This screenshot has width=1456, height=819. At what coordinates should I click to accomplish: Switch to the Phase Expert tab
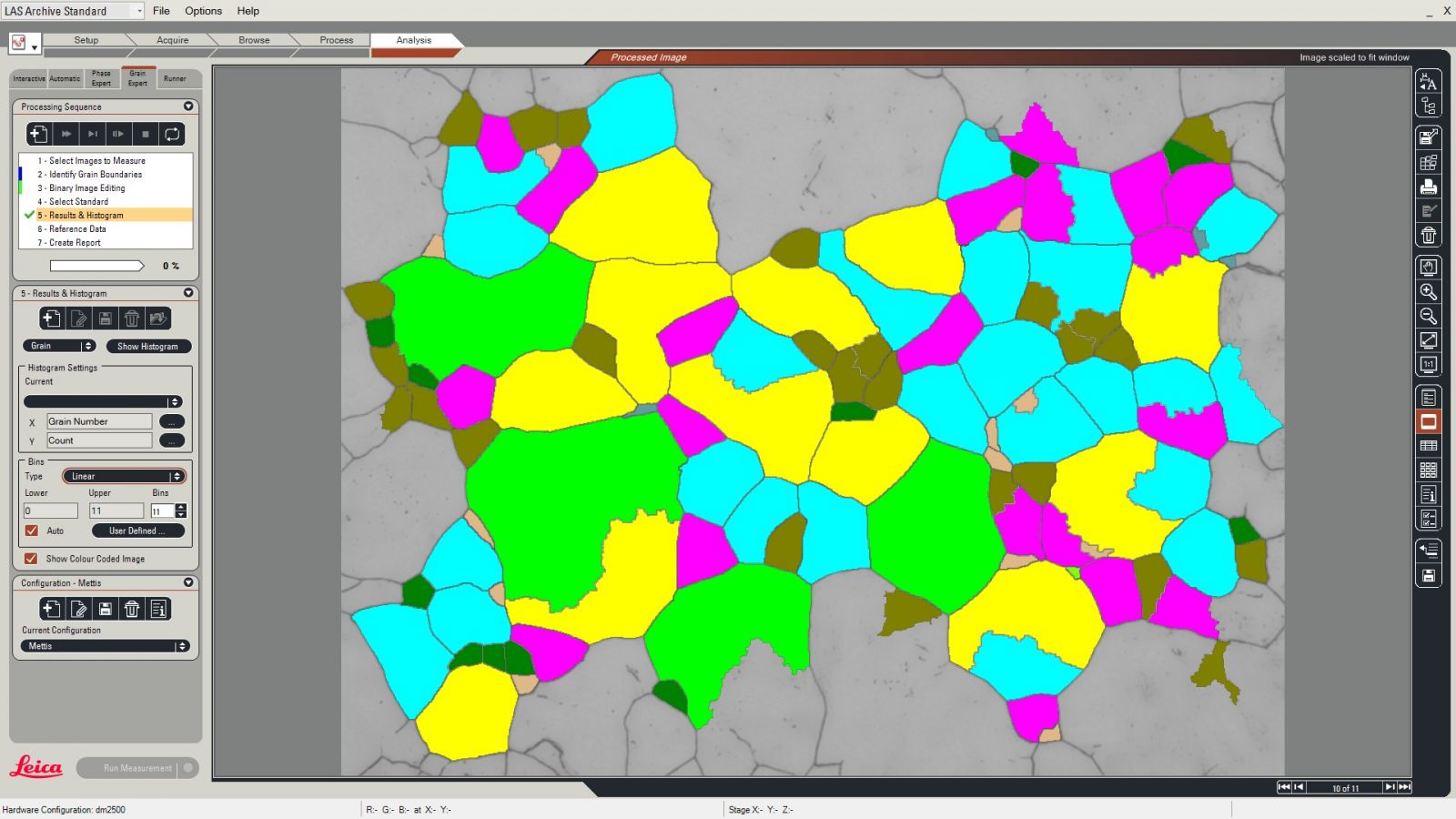pos(101,78)
